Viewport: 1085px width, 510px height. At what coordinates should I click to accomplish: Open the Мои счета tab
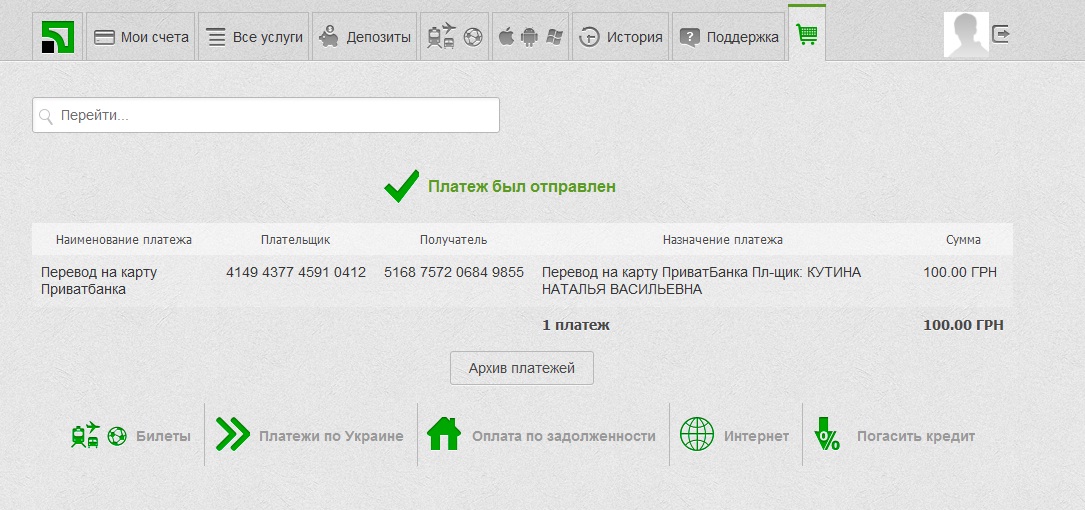(x=141, y=37)
